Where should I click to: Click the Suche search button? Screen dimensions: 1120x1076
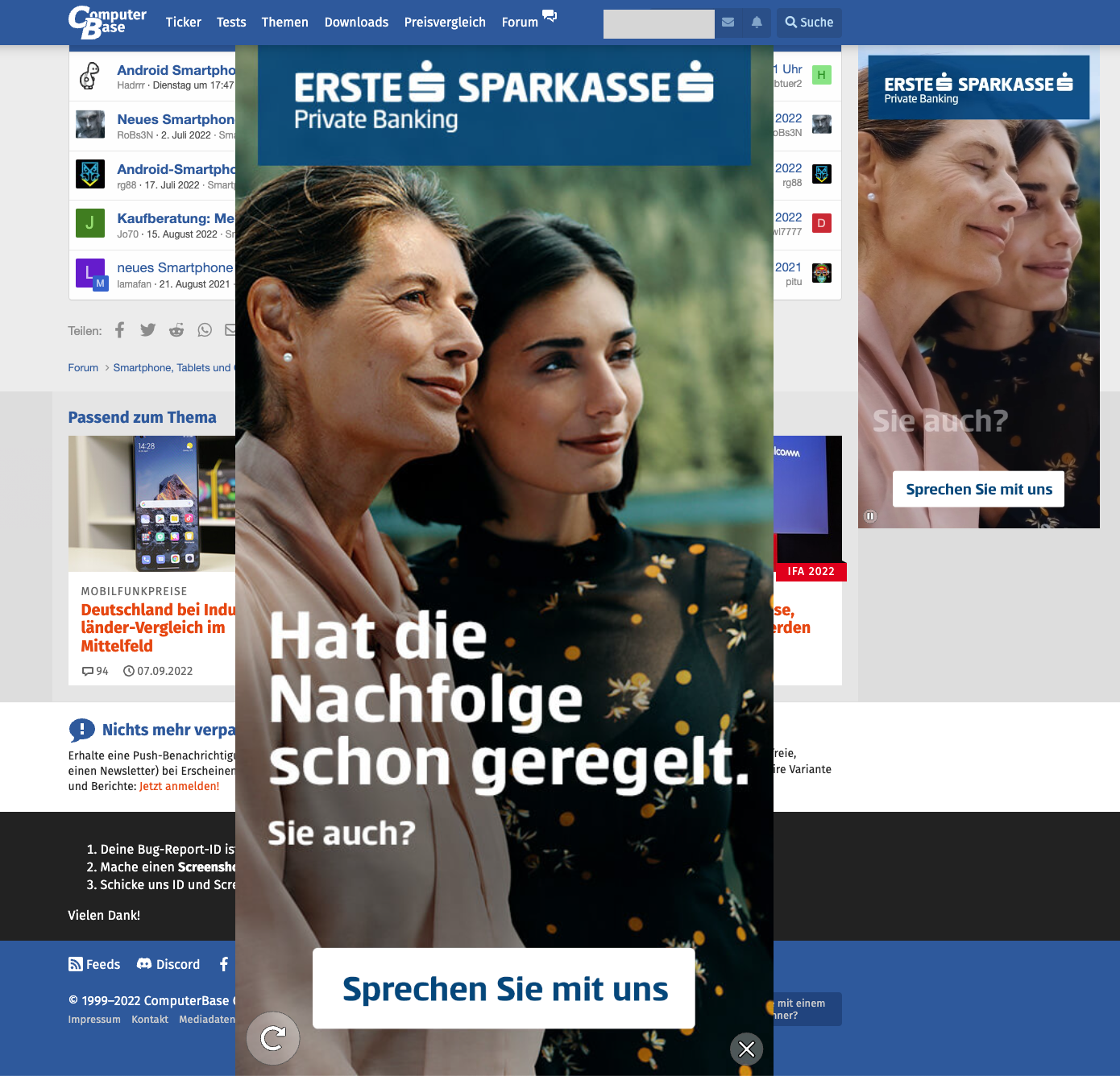[809, 23]
